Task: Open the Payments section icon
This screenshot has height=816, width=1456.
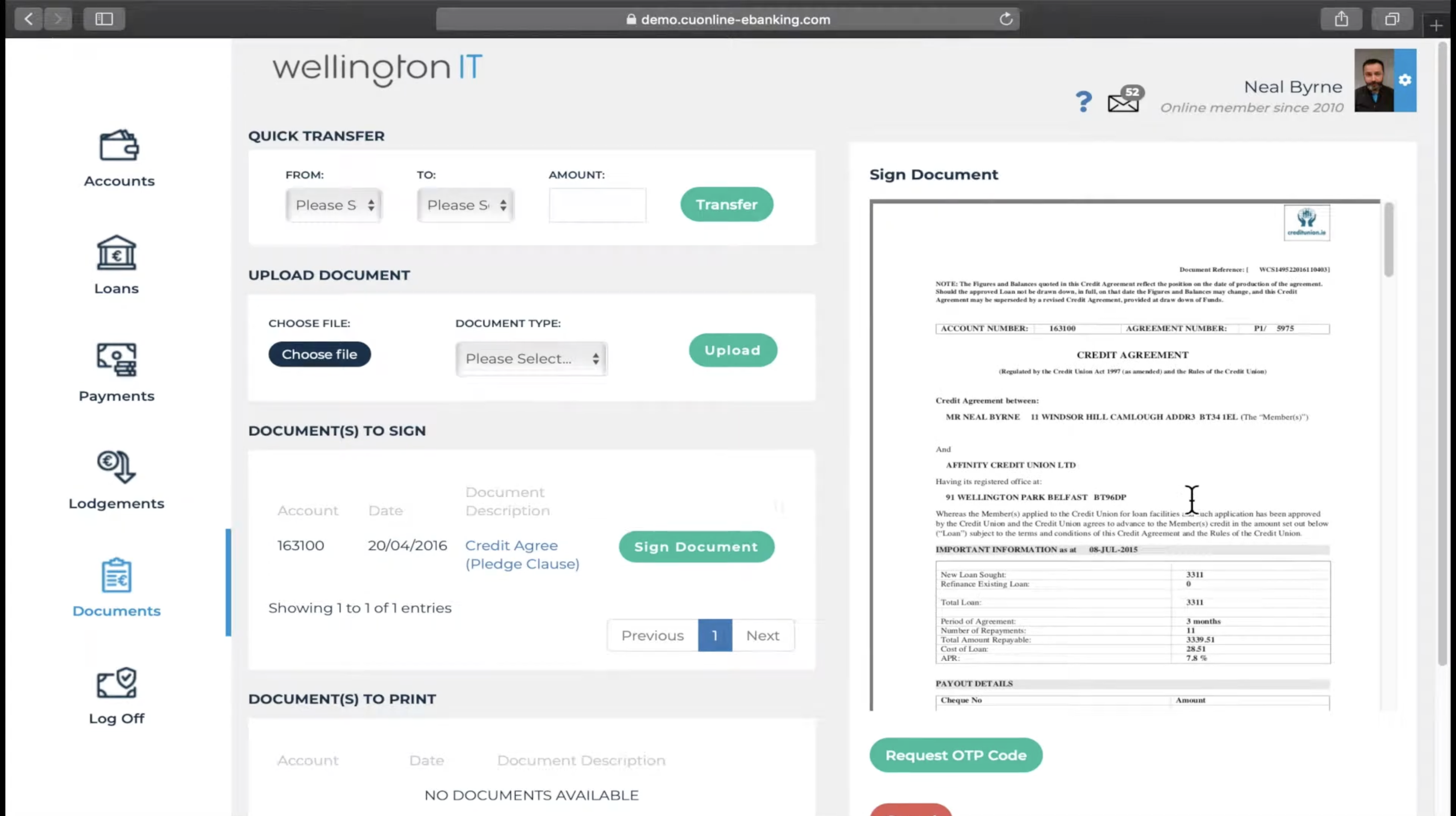Action: 116,360
